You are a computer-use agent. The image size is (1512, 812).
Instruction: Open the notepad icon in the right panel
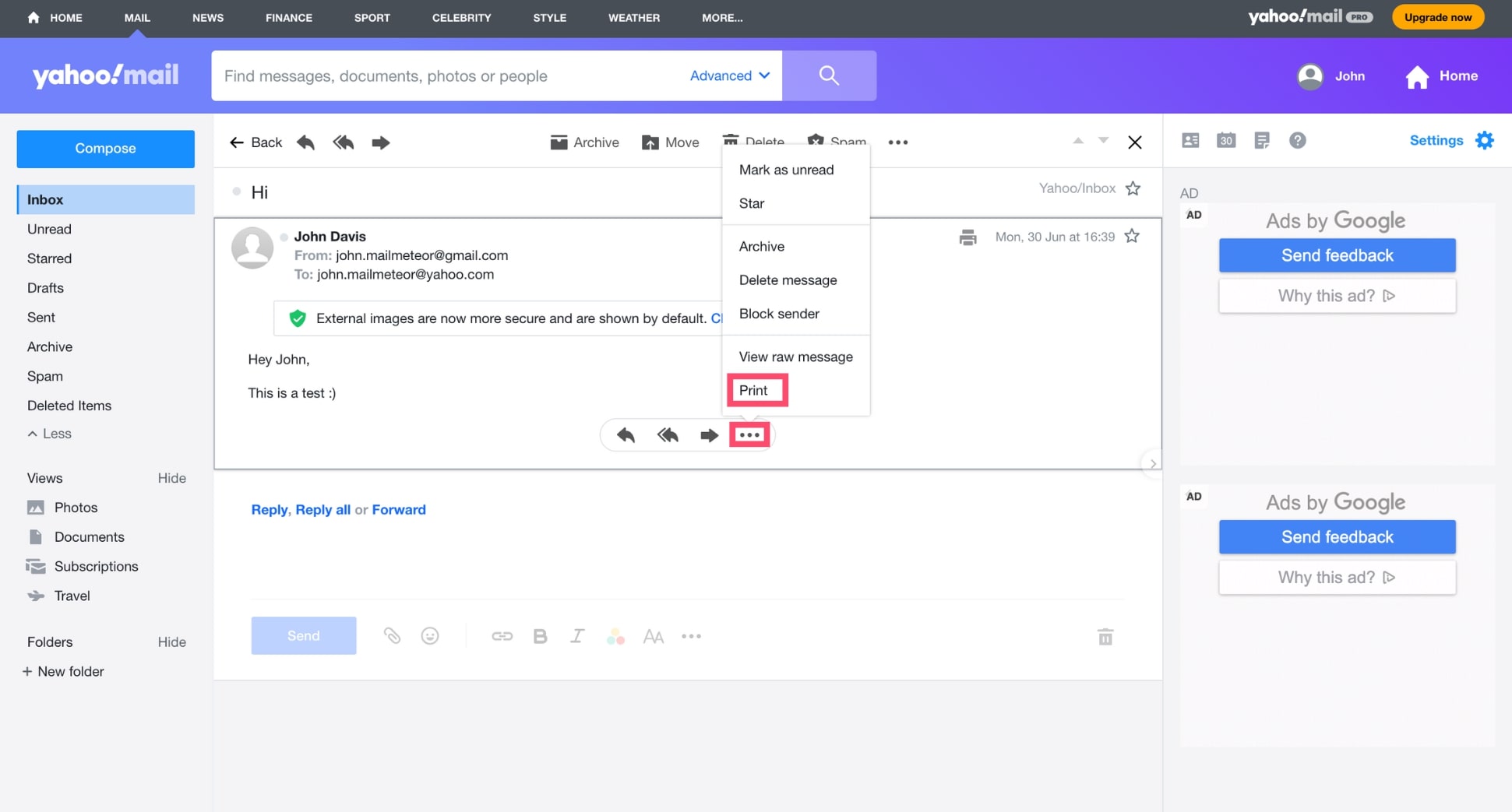pos(1262,140)
